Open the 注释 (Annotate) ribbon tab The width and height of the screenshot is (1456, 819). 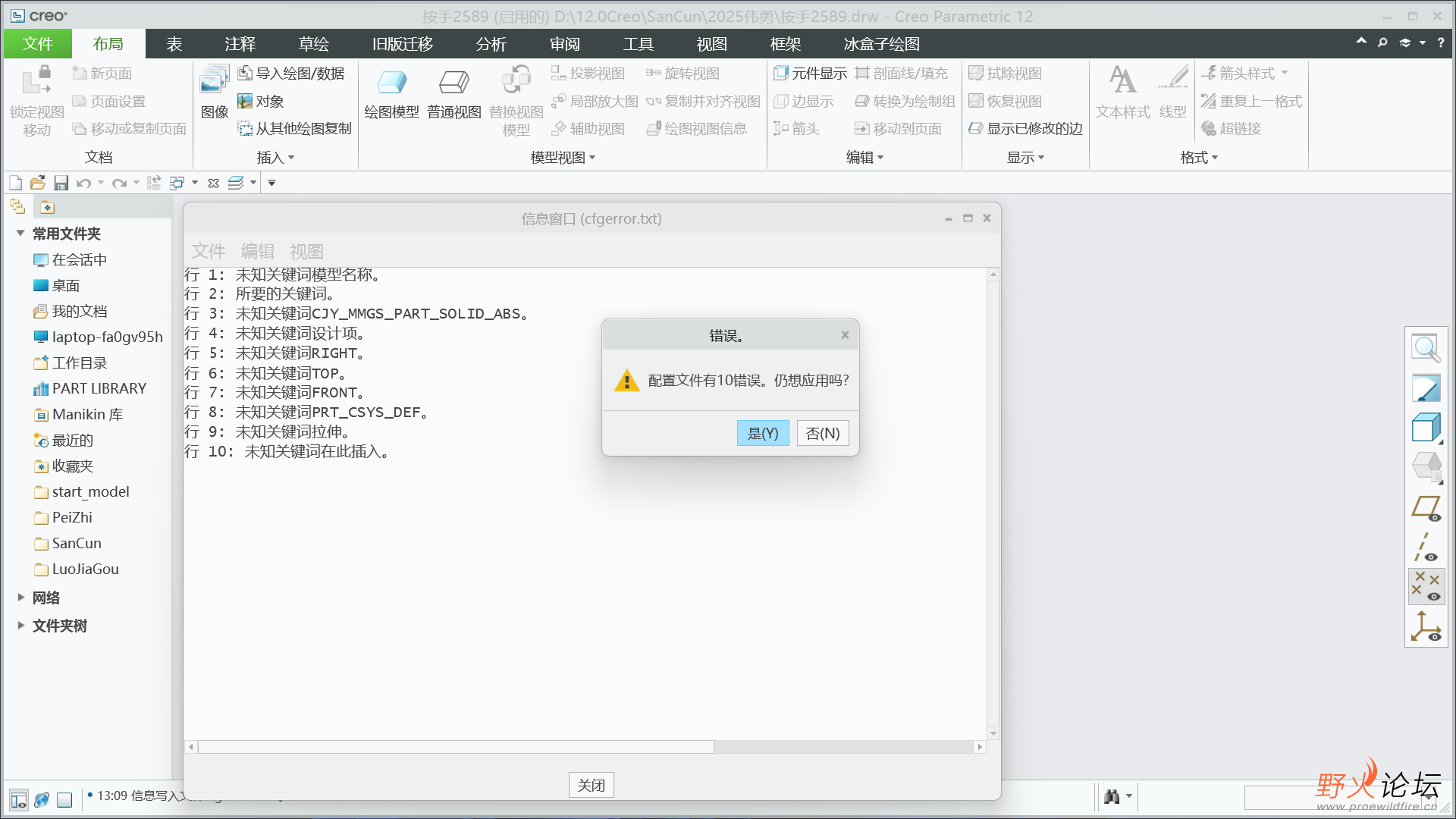point(240,44)
